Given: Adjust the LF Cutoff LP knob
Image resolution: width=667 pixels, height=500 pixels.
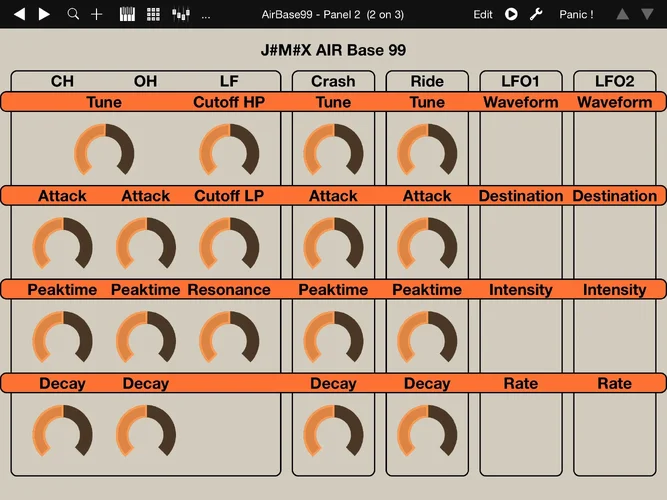Looking at the screenshot, I should pyautogui.click(x=229, y=243).
